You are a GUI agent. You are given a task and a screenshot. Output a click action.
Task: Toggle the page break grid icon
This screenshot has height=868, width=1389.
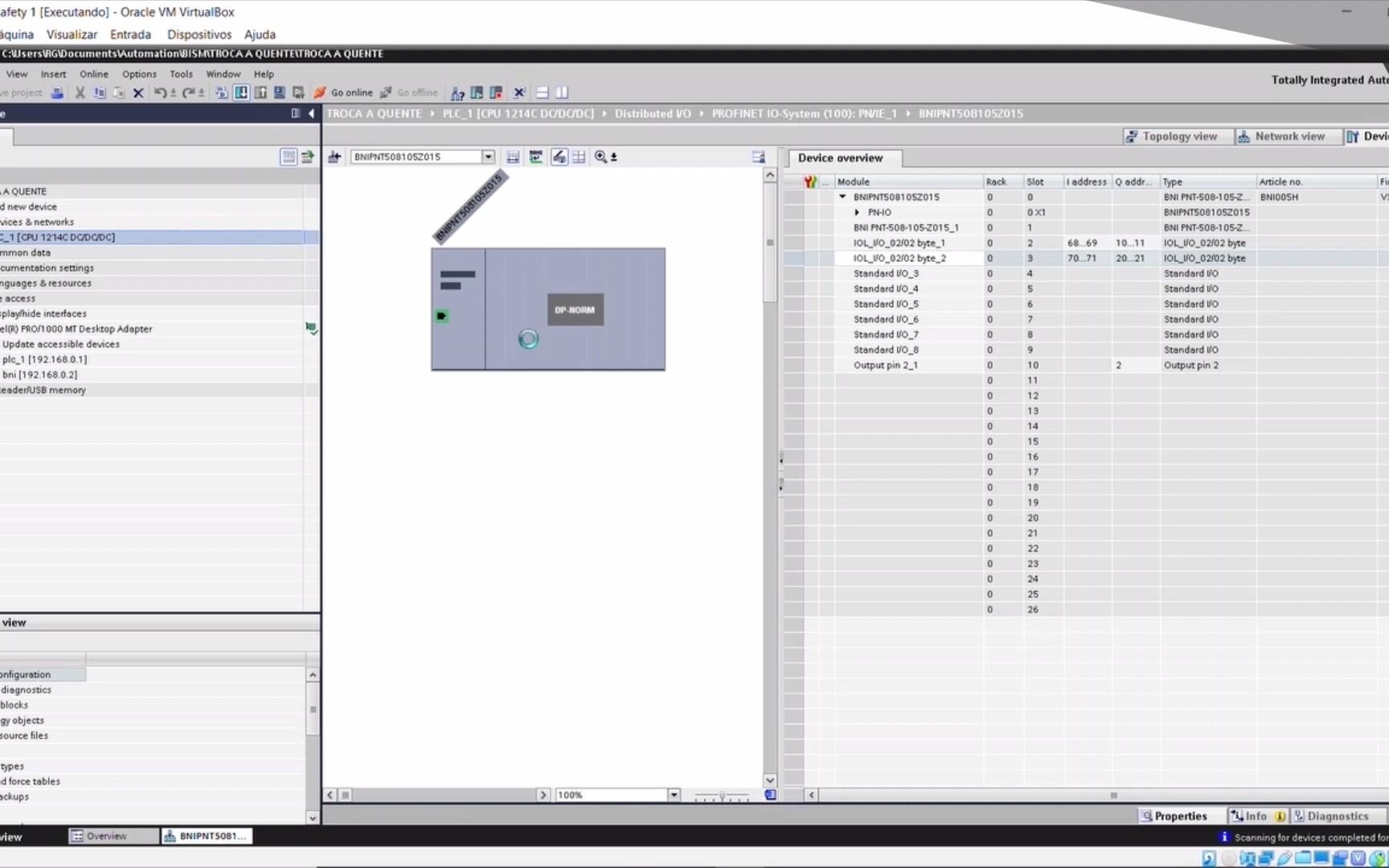[x=579, y=157]
